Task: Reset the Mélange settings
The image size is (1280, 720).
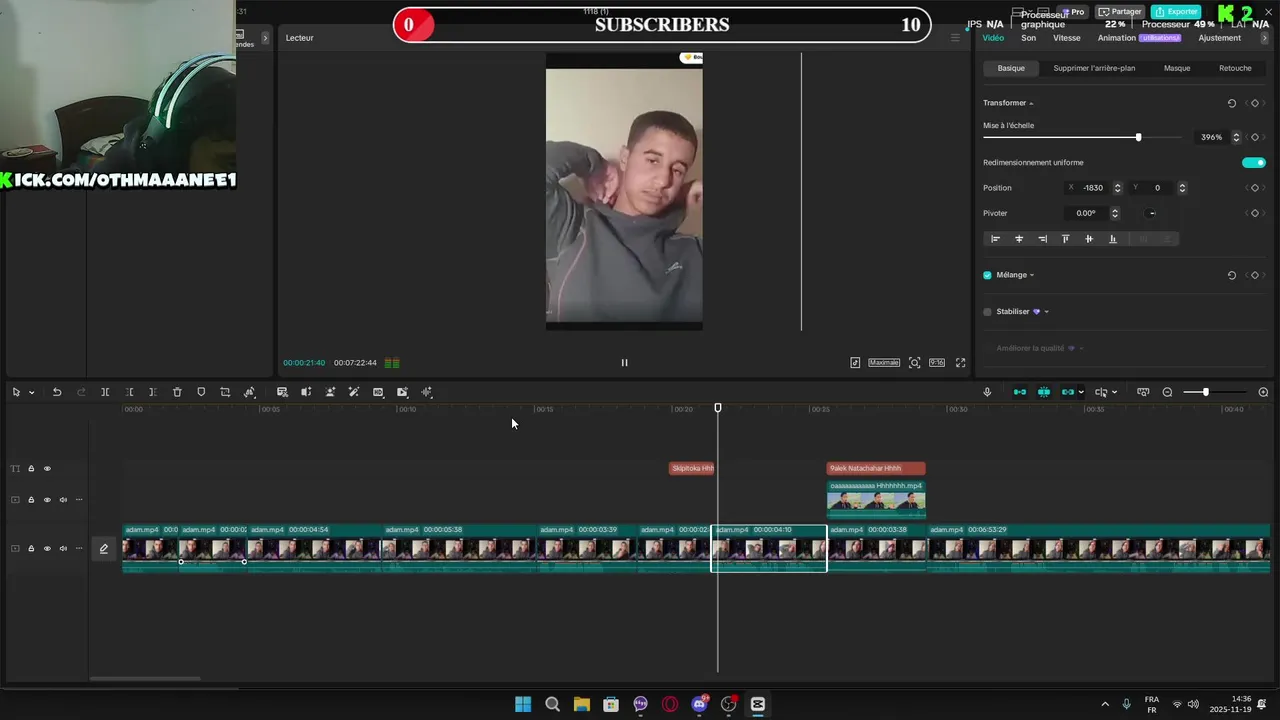Action: [1232, 275]
